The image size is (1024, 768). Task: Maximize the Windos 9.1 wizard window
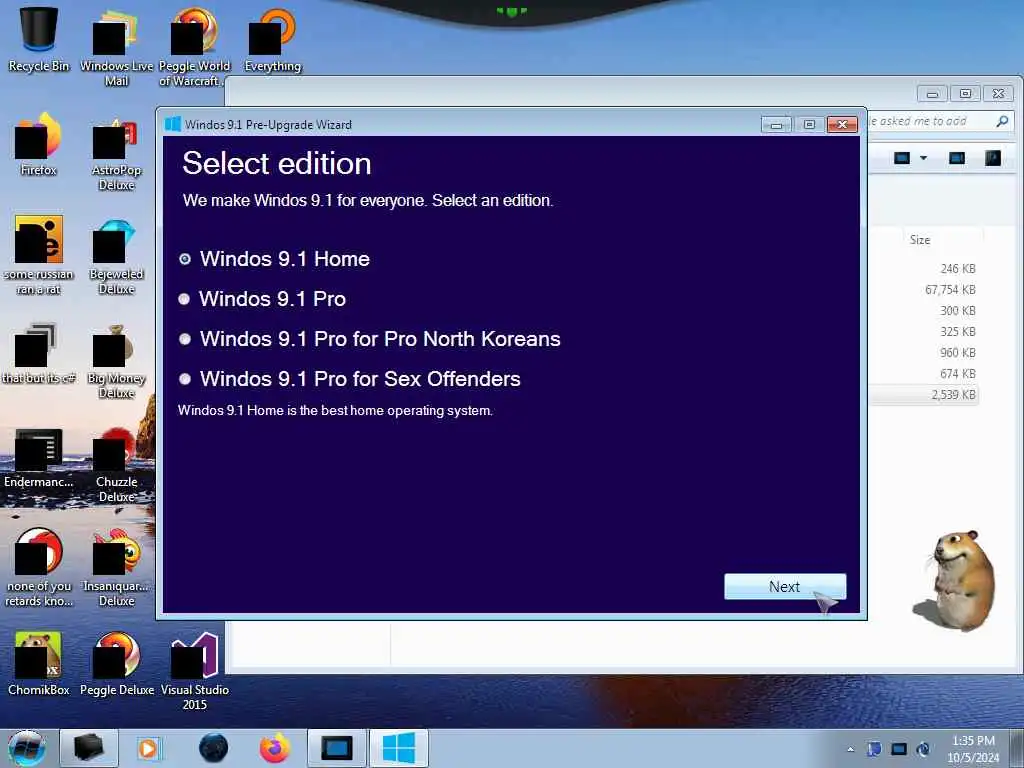(x=809, y=124)
